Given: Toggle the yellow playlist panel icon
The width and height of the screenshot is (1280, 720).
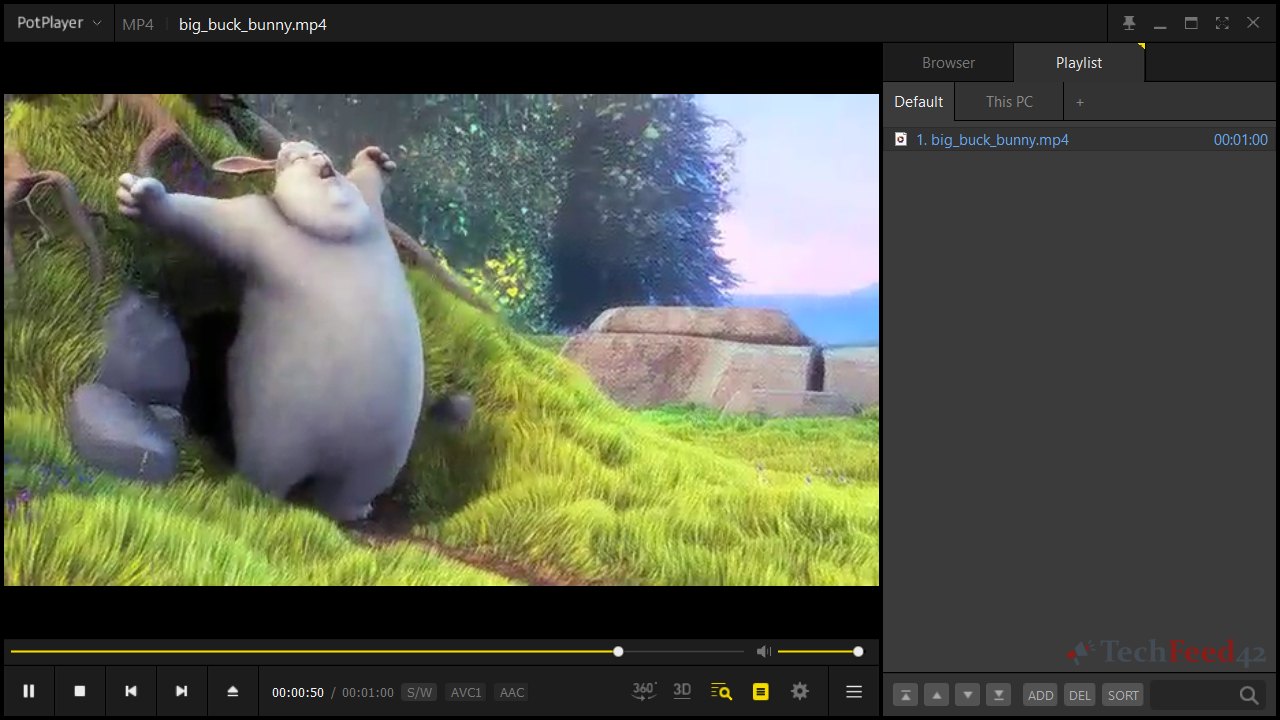Looking at the screenshot, I should coord(760,691).
